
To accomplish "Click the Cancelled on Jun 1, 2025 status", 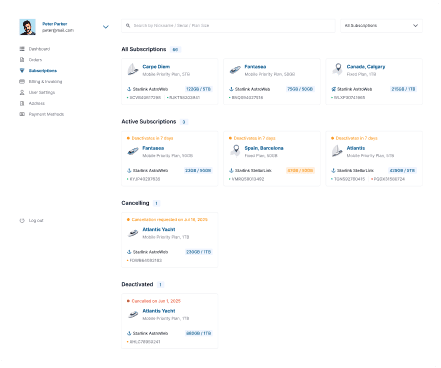I will [156, 301].
